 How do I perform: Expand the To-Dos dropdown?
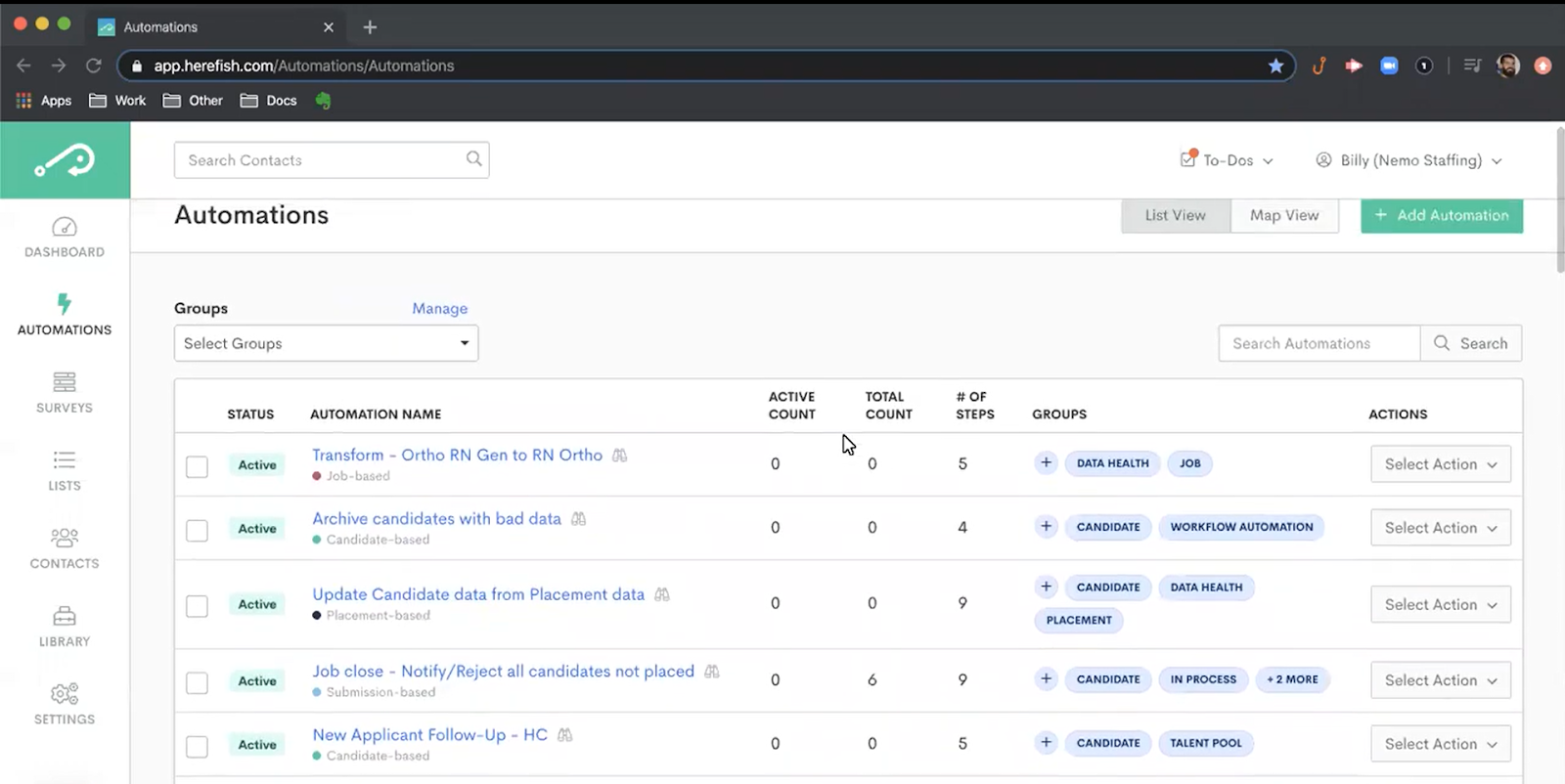[x=1228, y=160]
